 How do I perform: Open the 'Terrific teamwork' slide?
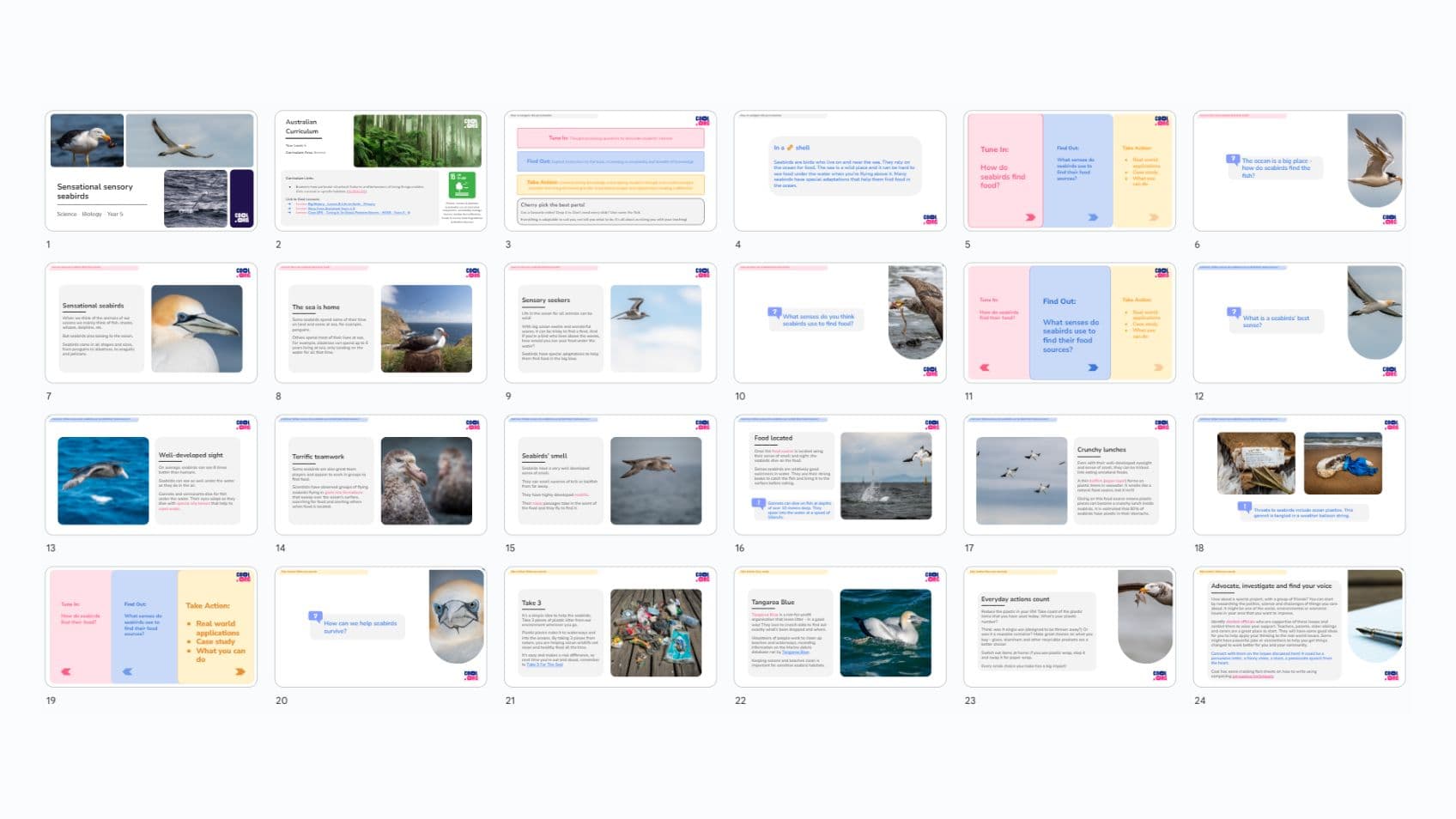[380, 475]
